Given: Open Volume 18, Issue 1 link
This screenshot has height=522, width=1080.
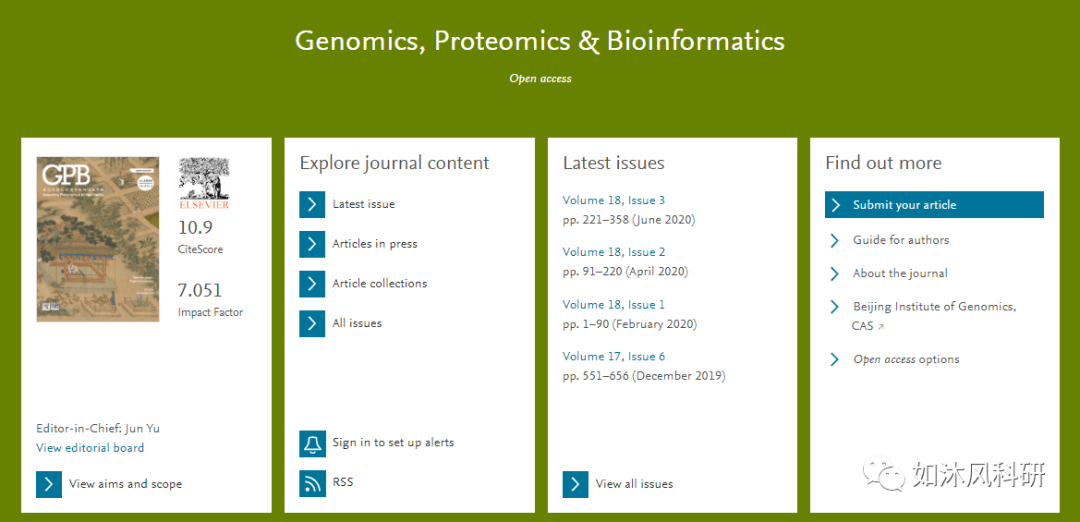Looking at the screenshot, I should (x=614, y=304).
